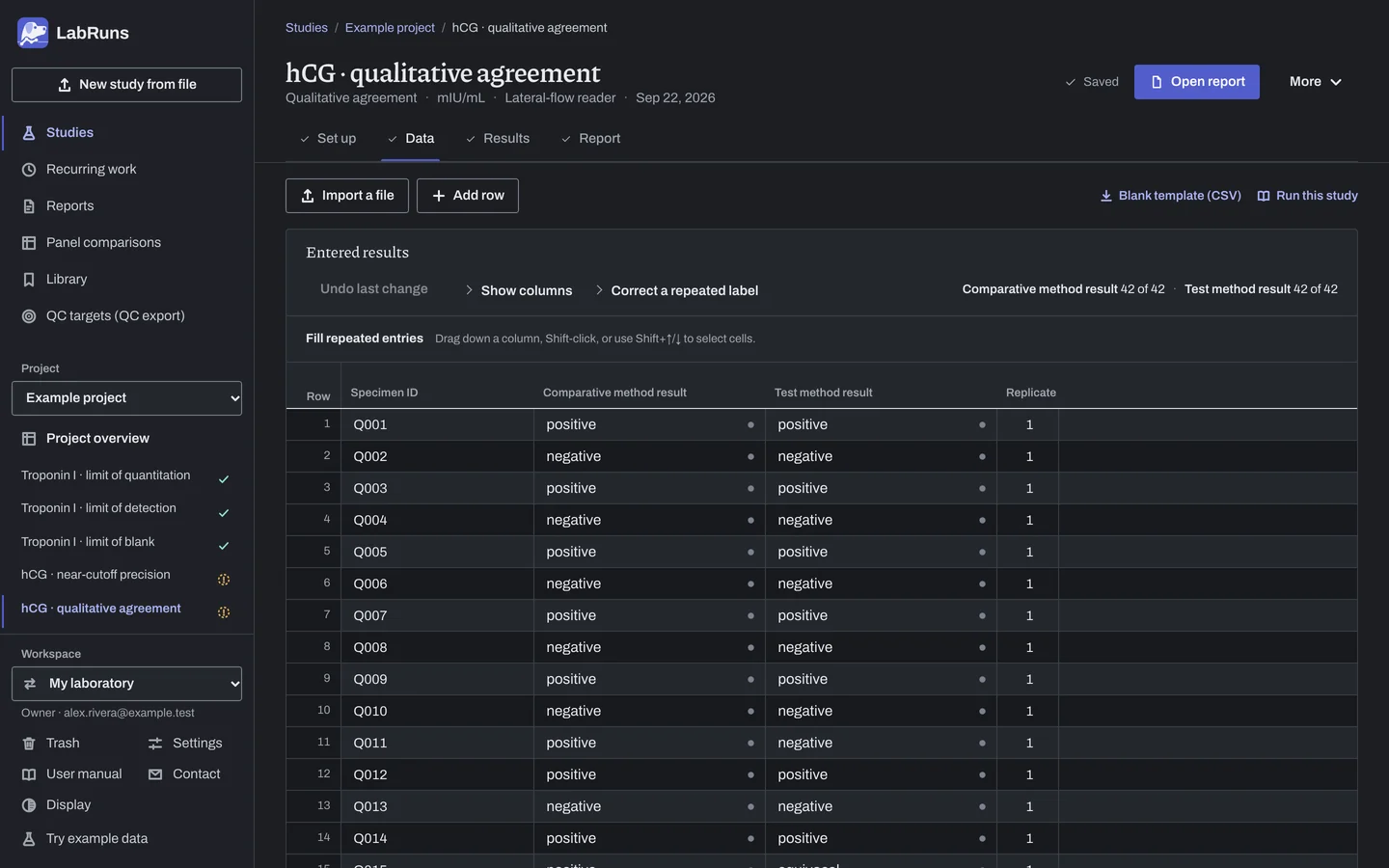Click the Run this study book icon
Image resolution: width=1389 pixels, height=868 pixels.
coord(1264,196)
